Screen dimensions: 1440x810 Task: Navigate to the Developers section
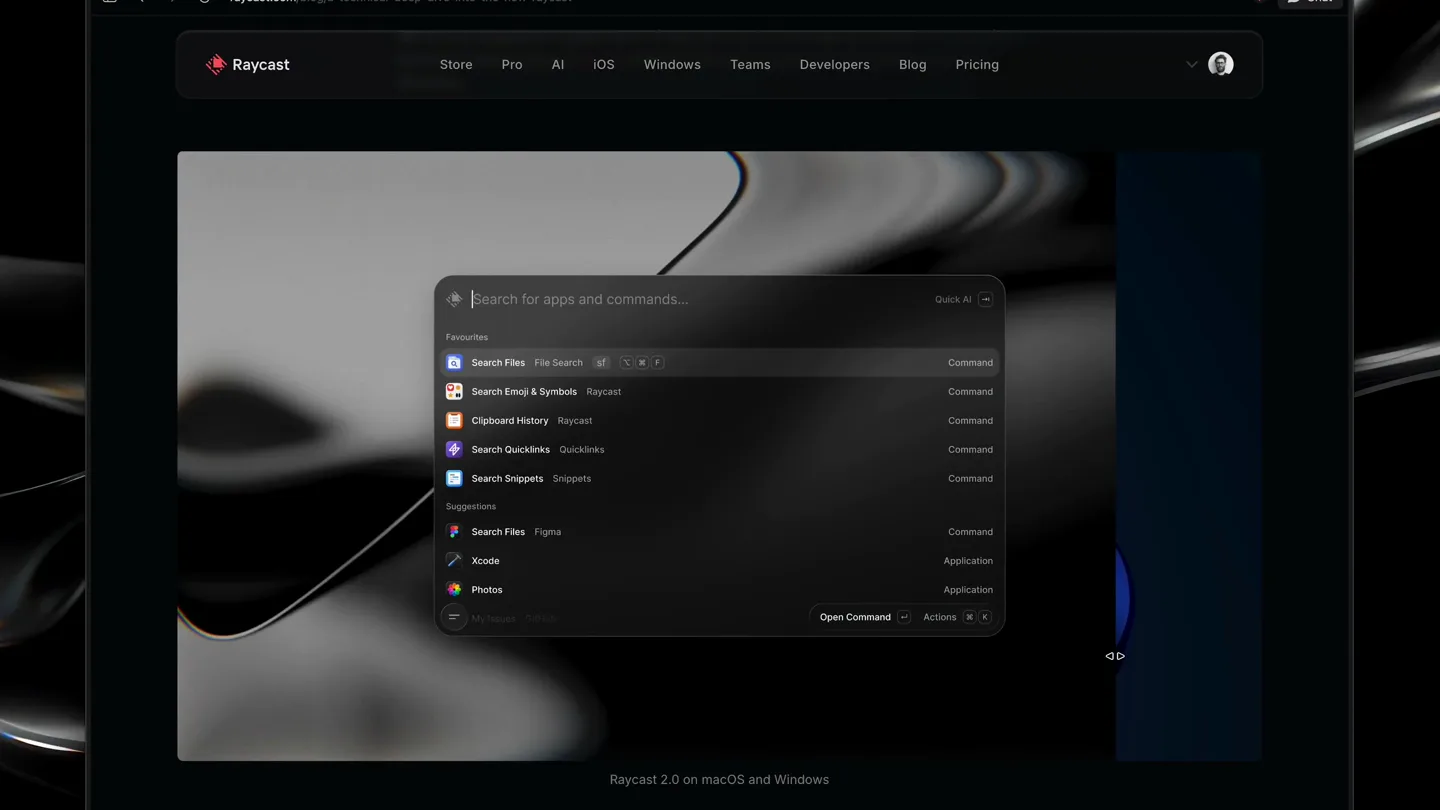tap(835, 65)
